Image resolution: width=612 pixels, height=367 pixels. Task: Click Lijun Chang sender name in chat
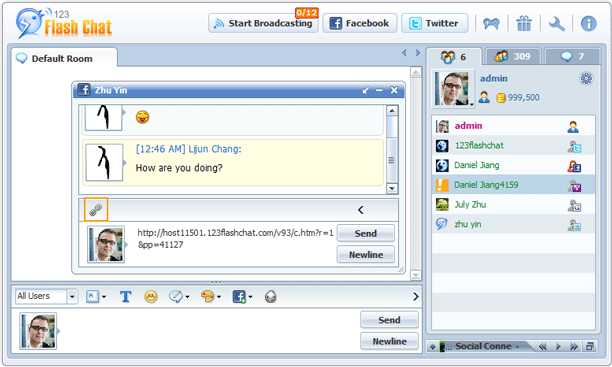[x=215, y=149]
